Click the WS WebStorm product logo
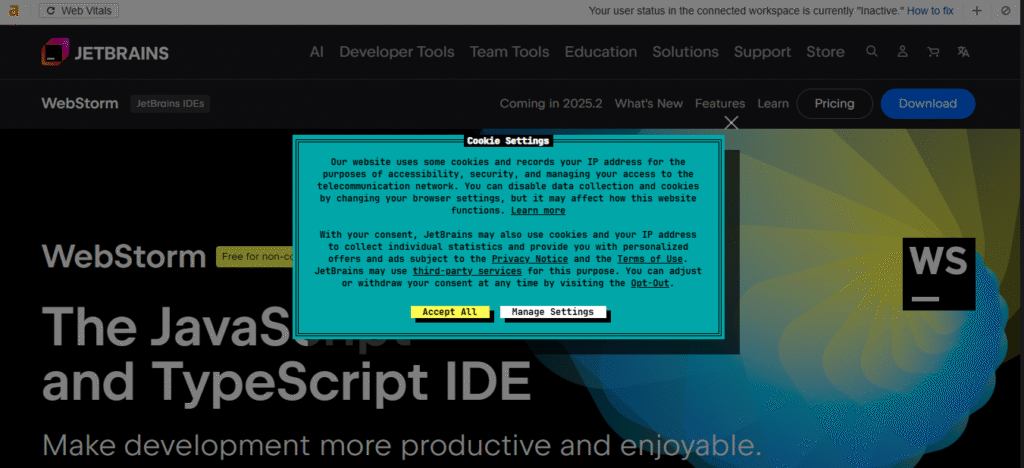This screenshot has width=1024, height=468. tap(939, 274)
